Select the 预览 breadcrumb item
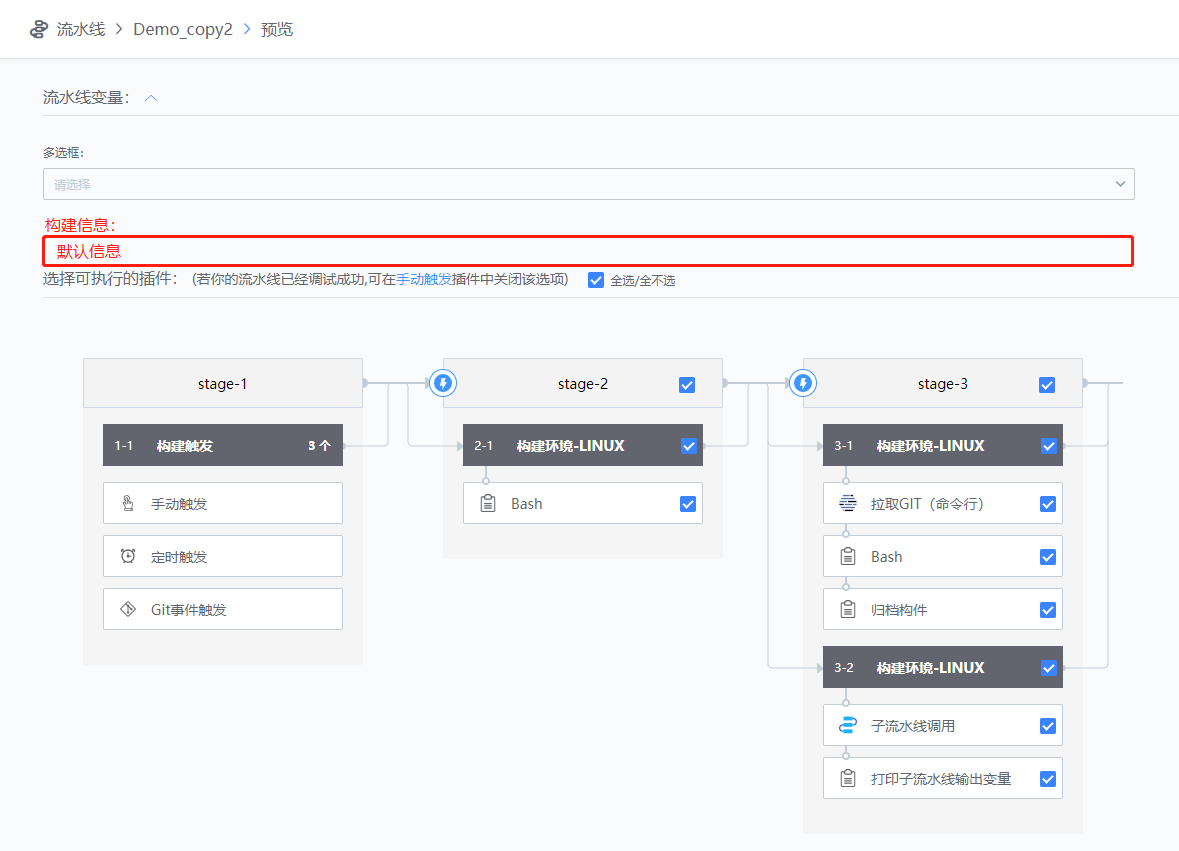The width and height of the screenshot is (1179, 851). click(277, 29)
